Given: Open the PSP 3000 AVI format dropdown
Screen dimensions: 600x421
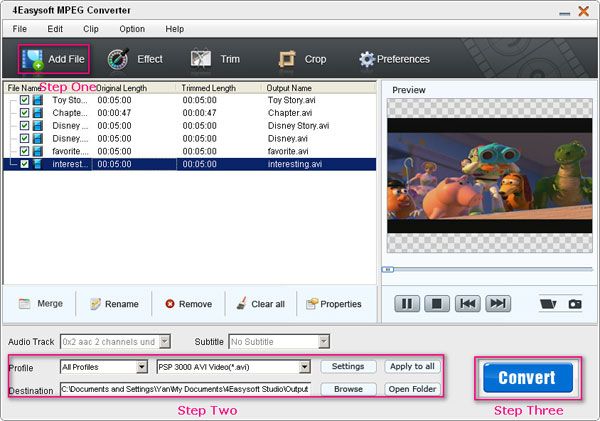Looking at the screenshot, I should pyautogui.click(x=305, y=367).
